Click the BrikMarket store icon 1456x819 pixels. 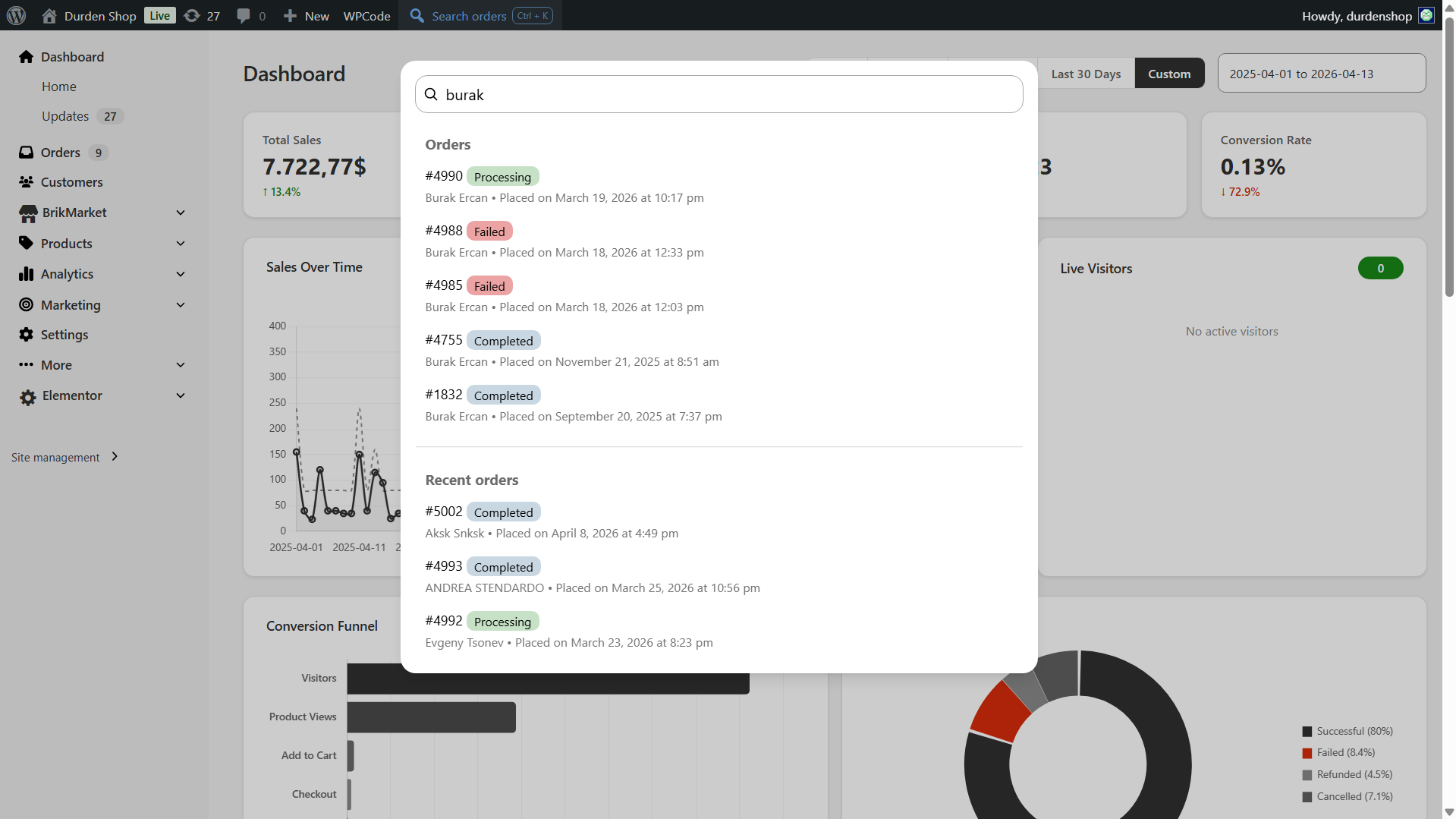[x=28, y=213]
